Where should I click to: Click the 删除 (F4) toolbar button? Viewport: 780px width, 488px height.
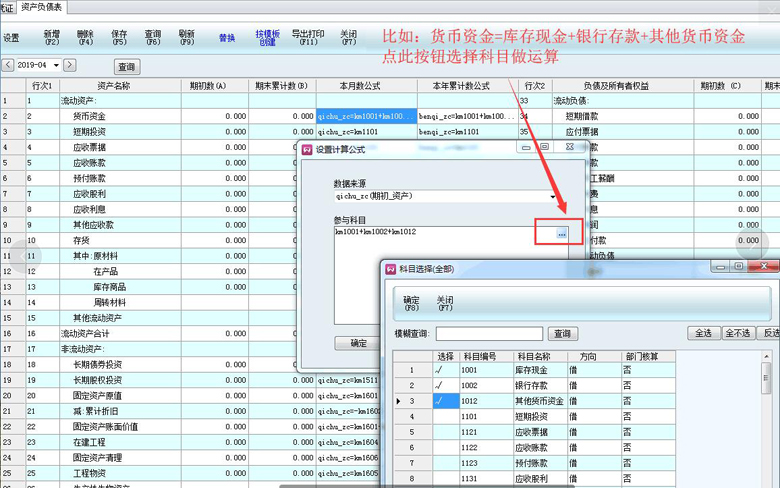[x=85, y=38]
